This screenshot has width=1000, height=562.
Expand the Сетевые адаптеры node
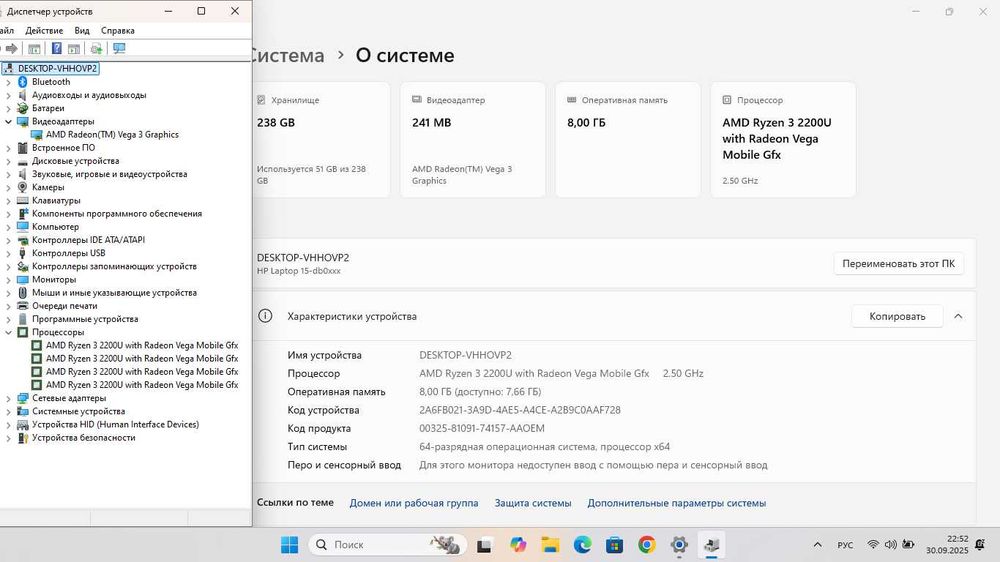point(8,398)
